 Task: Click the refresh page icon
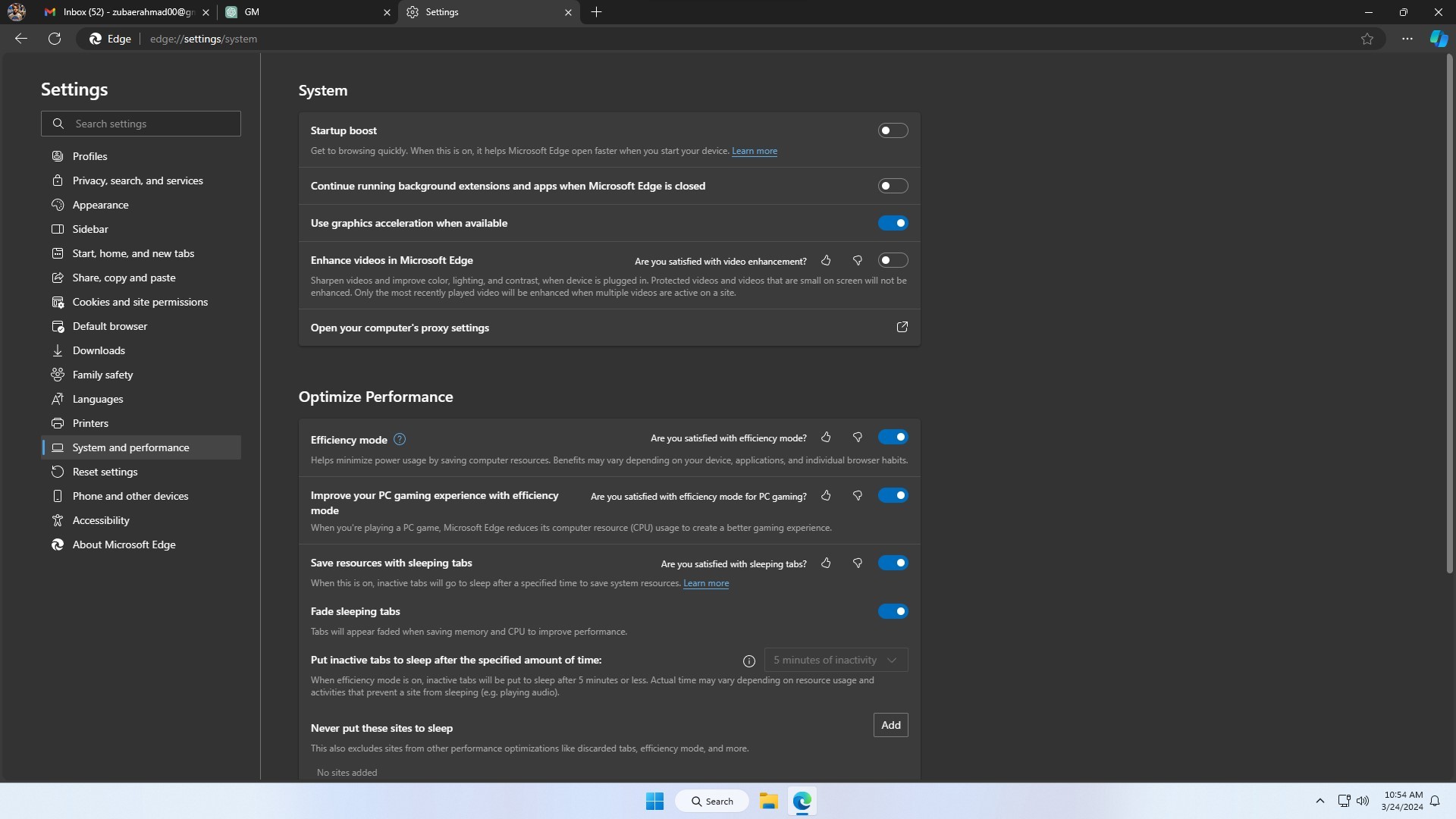point(55,39)
